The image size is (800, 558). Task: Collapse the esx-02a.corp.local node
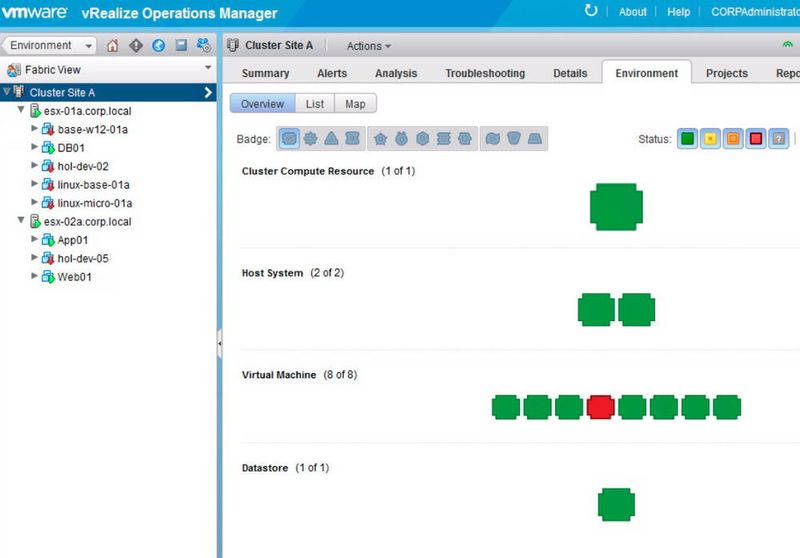[21, 220]
